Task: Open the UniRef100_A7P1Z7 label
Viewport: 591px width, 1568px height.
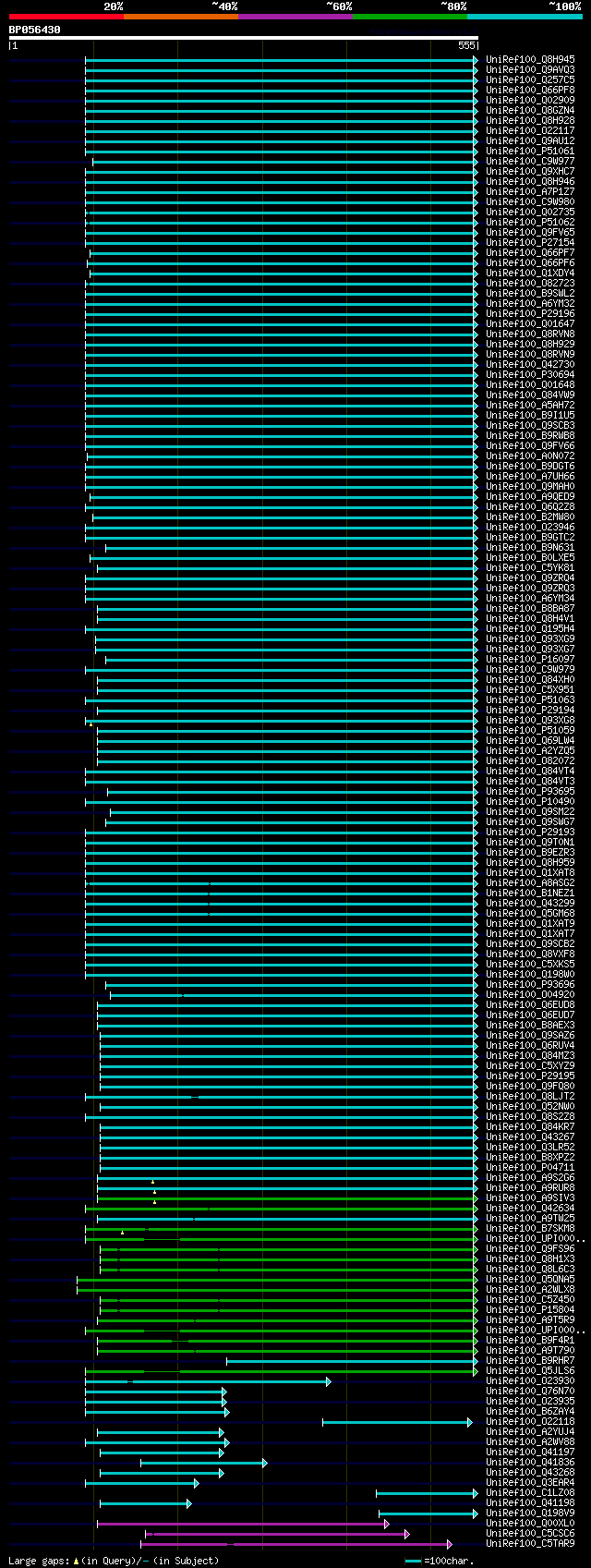Action: pos(530,192)
